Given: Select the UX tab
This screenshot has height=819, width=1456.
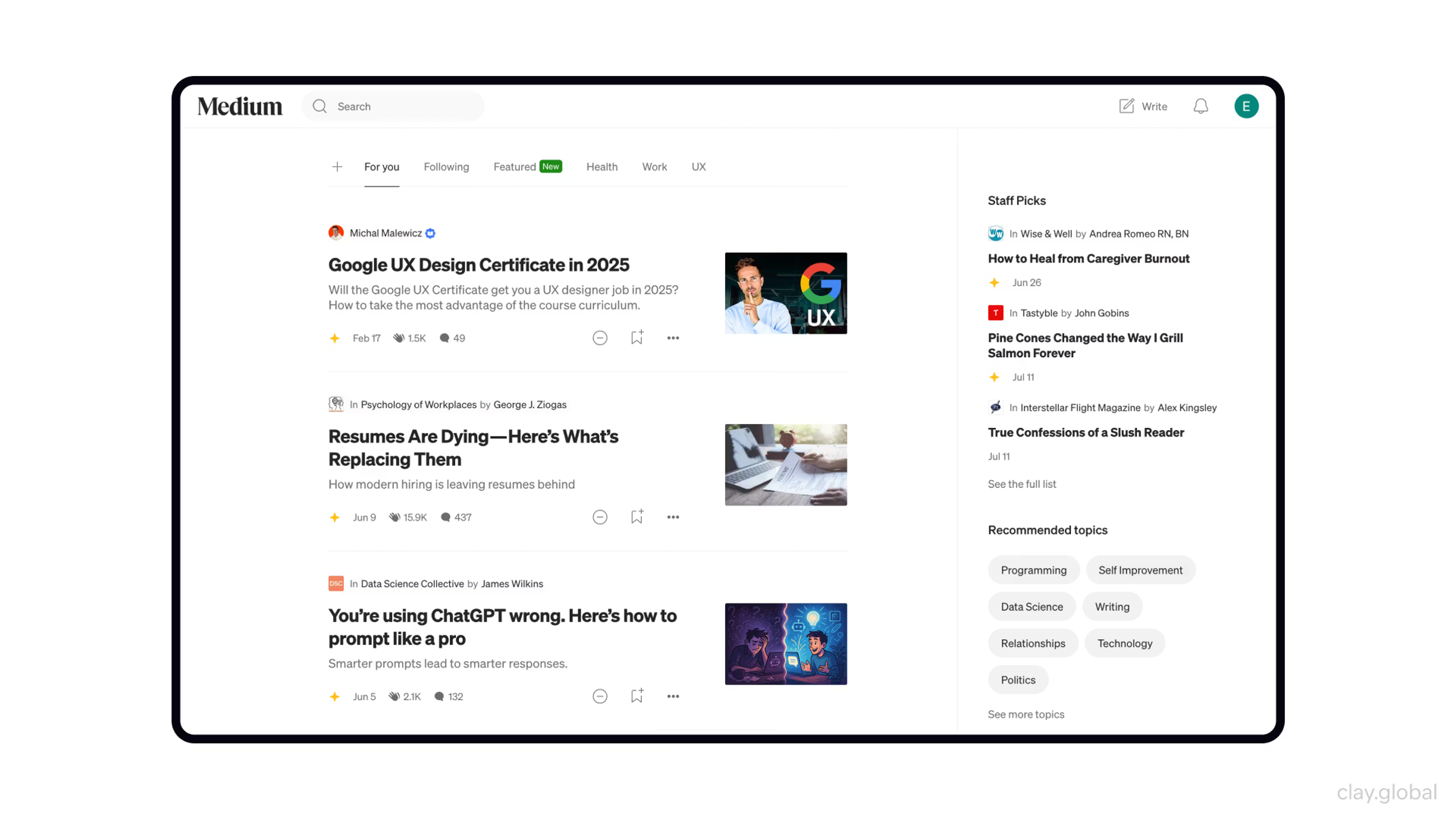Looking at the screenshot, I should point(698,167).
